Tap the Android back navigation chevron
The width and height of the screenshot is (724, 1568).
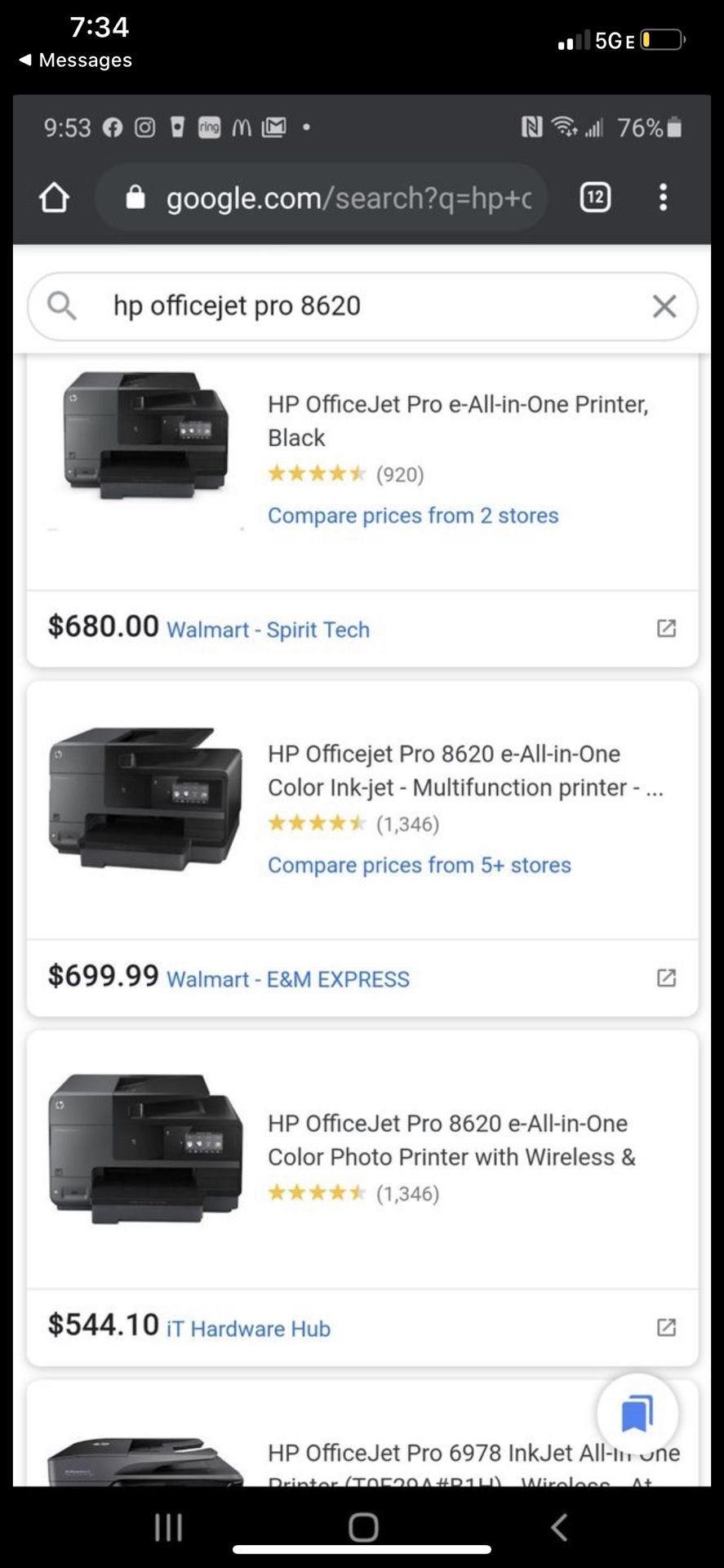[559, 1527]
